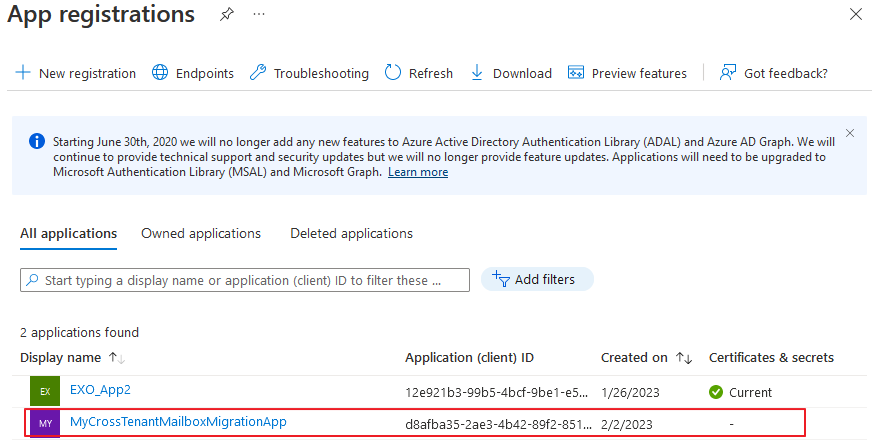Click the Got feedback person icon
Image resolution: width=875 pixels, height=444 pixels.
(728, 73)
